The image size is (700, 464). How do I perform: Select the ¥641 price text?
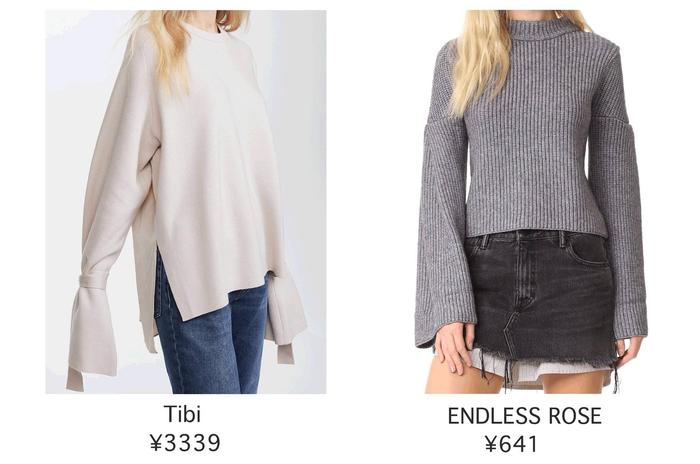click(x=511, y=444)
